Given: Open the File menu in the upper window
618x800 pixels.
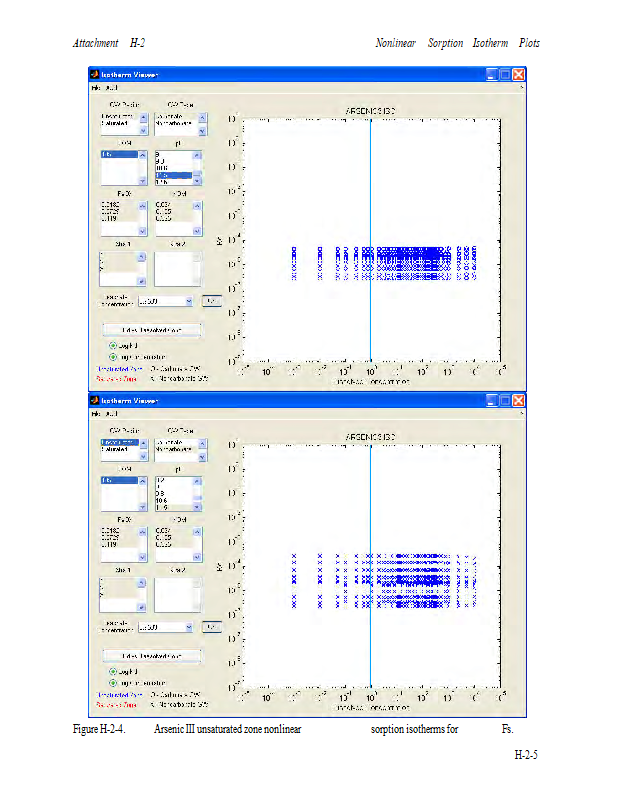Looking at the screenshot, I should (97, 88).
